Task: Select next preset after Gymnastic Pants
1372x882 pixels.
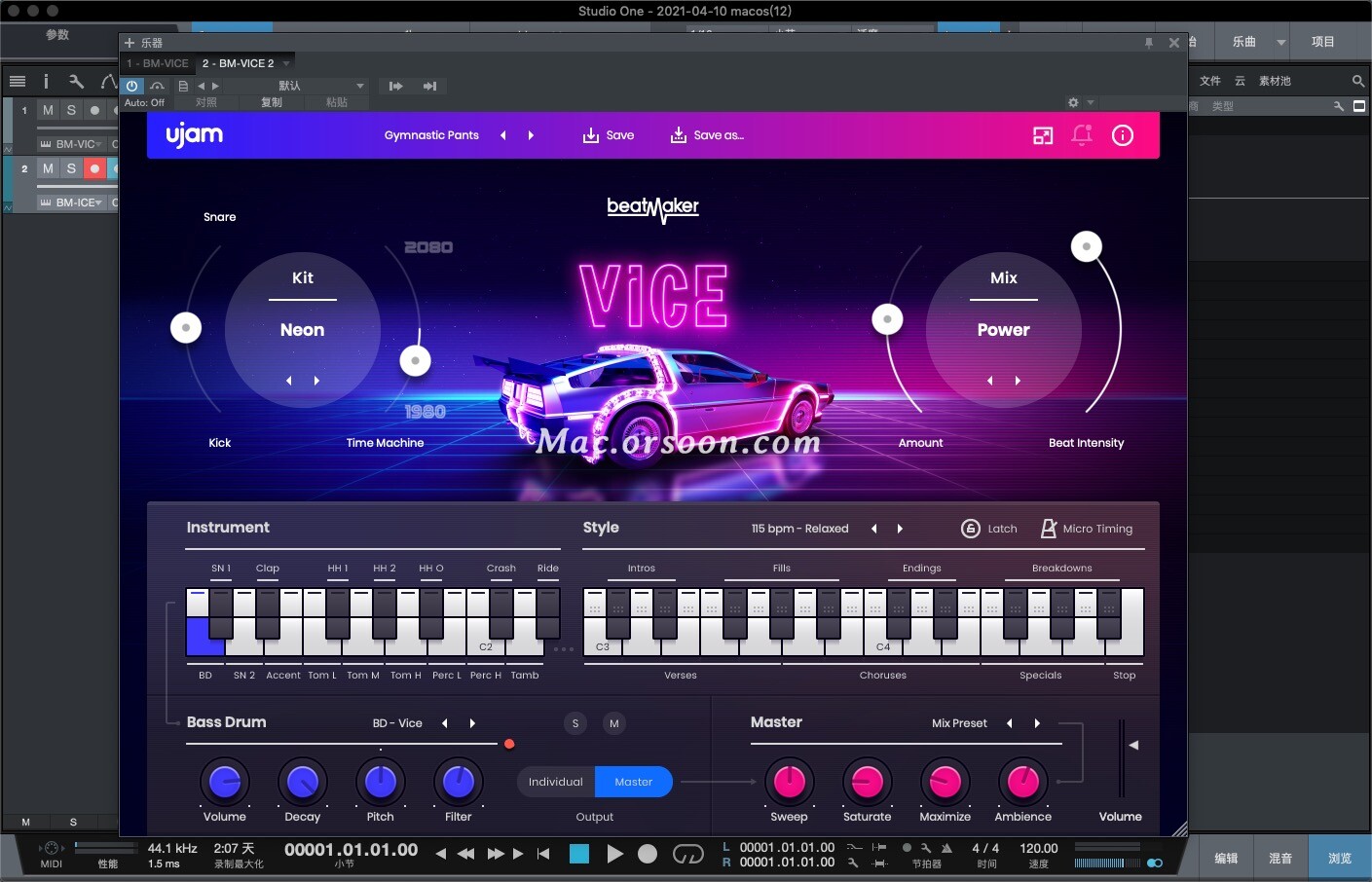Action: (x=531, y=135)
